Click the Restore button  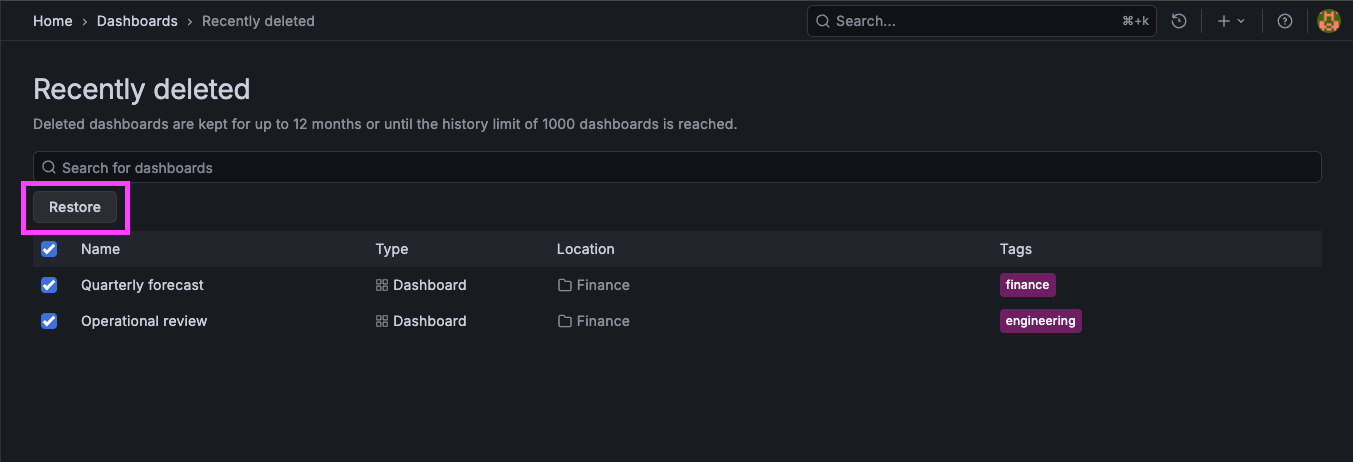(75, 207)
